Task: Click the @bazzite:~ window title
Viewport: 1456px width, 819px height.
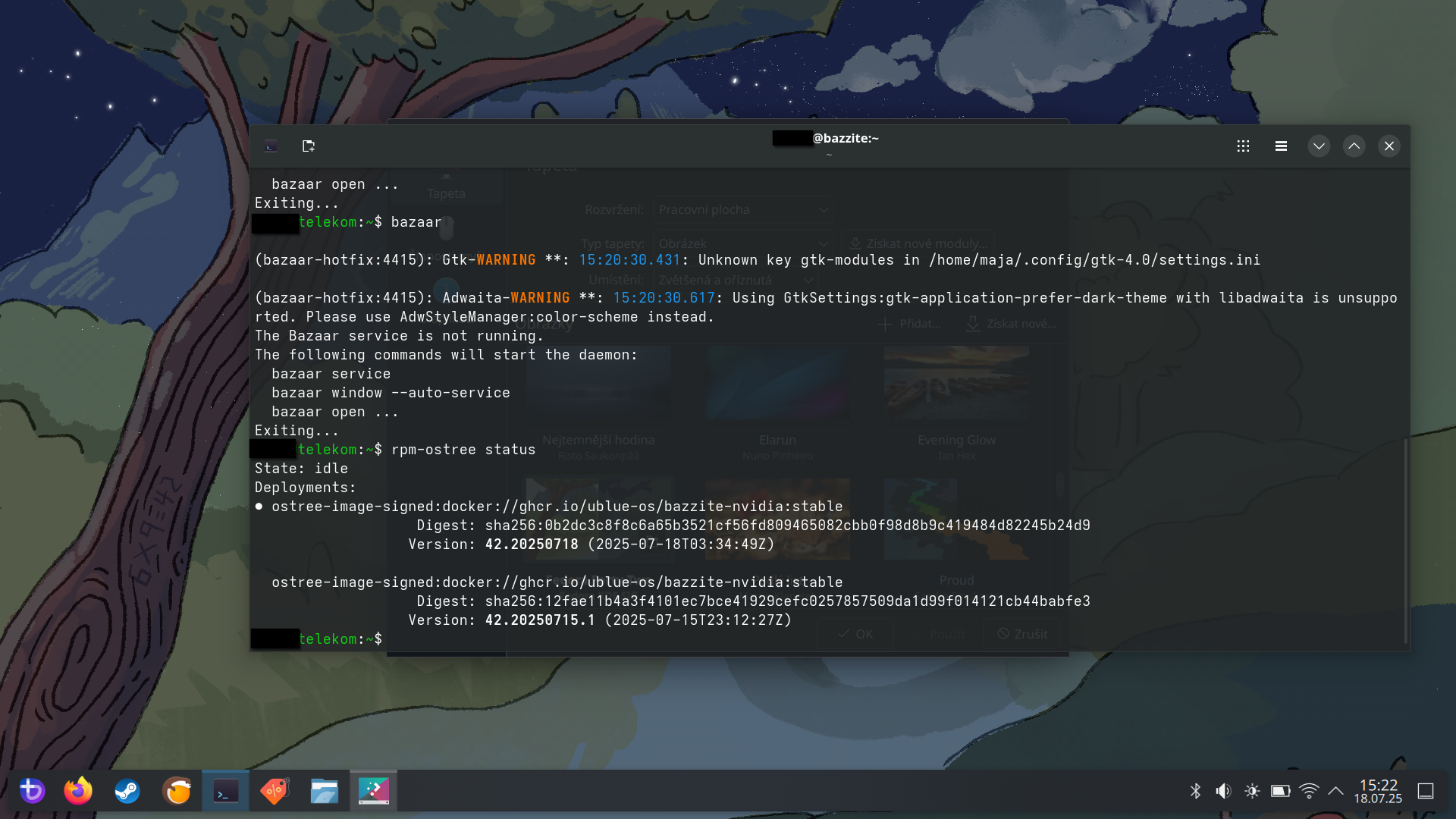Action: click(x=846, y=138)
